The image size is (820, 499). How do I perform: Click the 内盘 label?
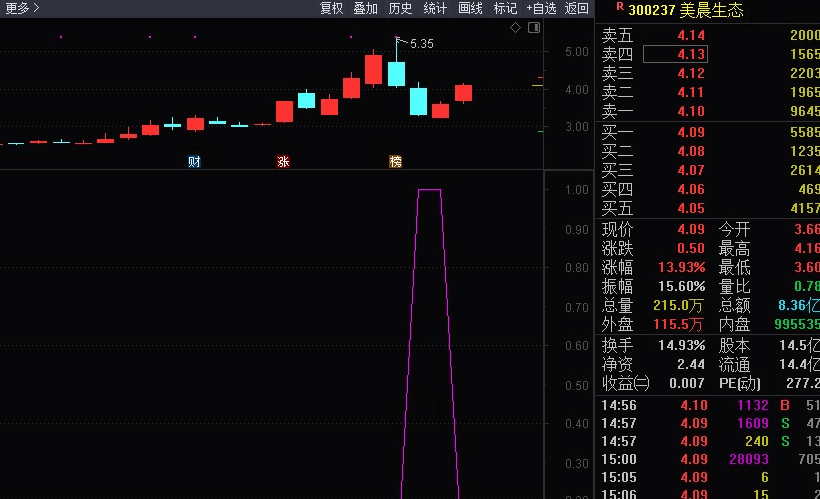(x=734, y=324)
